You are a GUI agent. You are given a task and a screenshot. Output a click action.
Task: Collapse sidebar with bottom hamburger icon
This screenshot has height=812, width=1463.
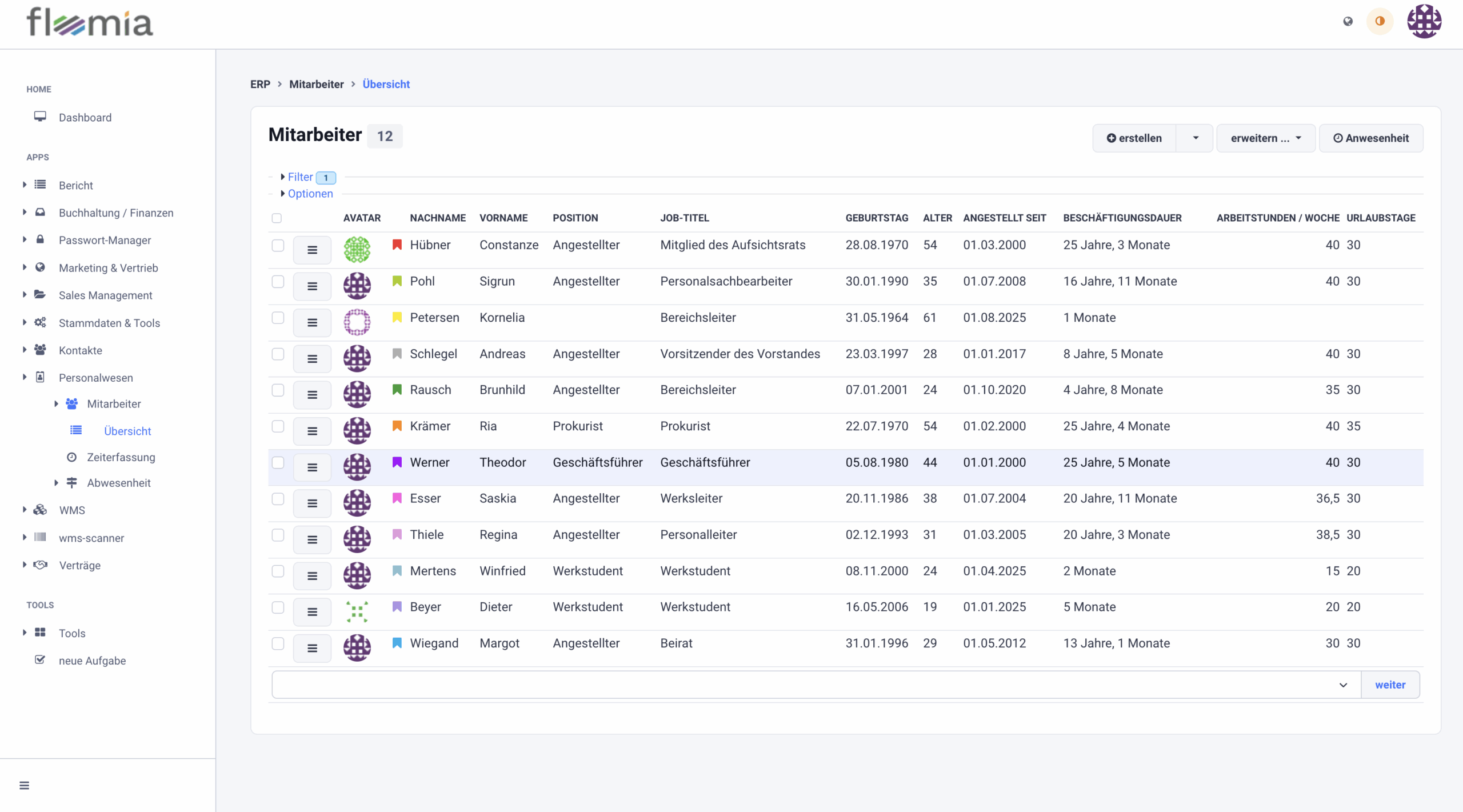click(24, 785)
